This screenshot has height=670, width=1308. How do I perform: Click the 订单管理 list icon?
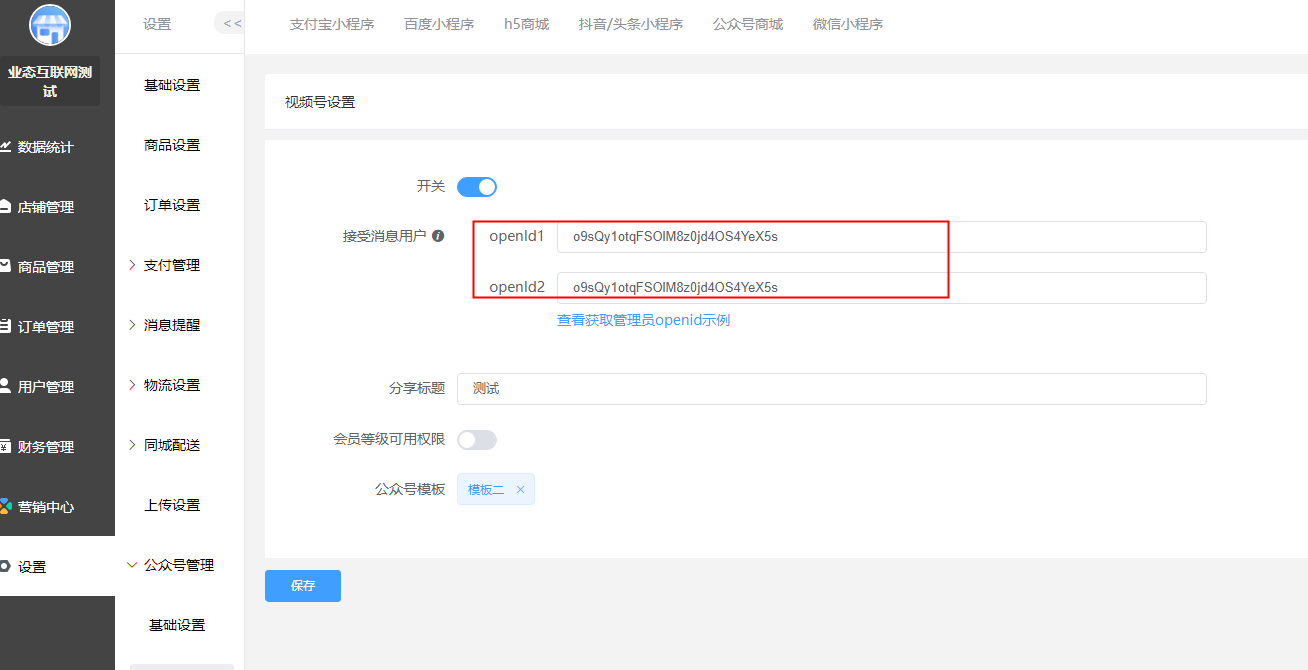5,326
